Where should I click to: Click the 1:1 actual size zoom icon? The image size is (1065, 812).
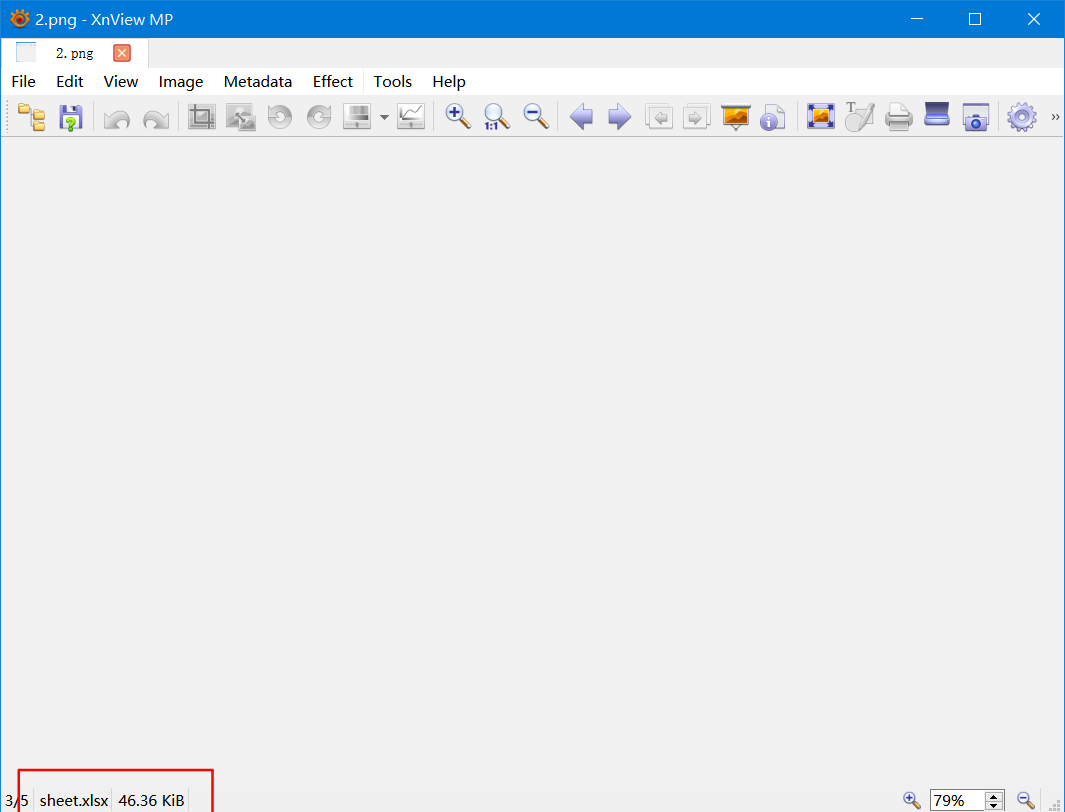pyautogui.click(x=497, y=117)
